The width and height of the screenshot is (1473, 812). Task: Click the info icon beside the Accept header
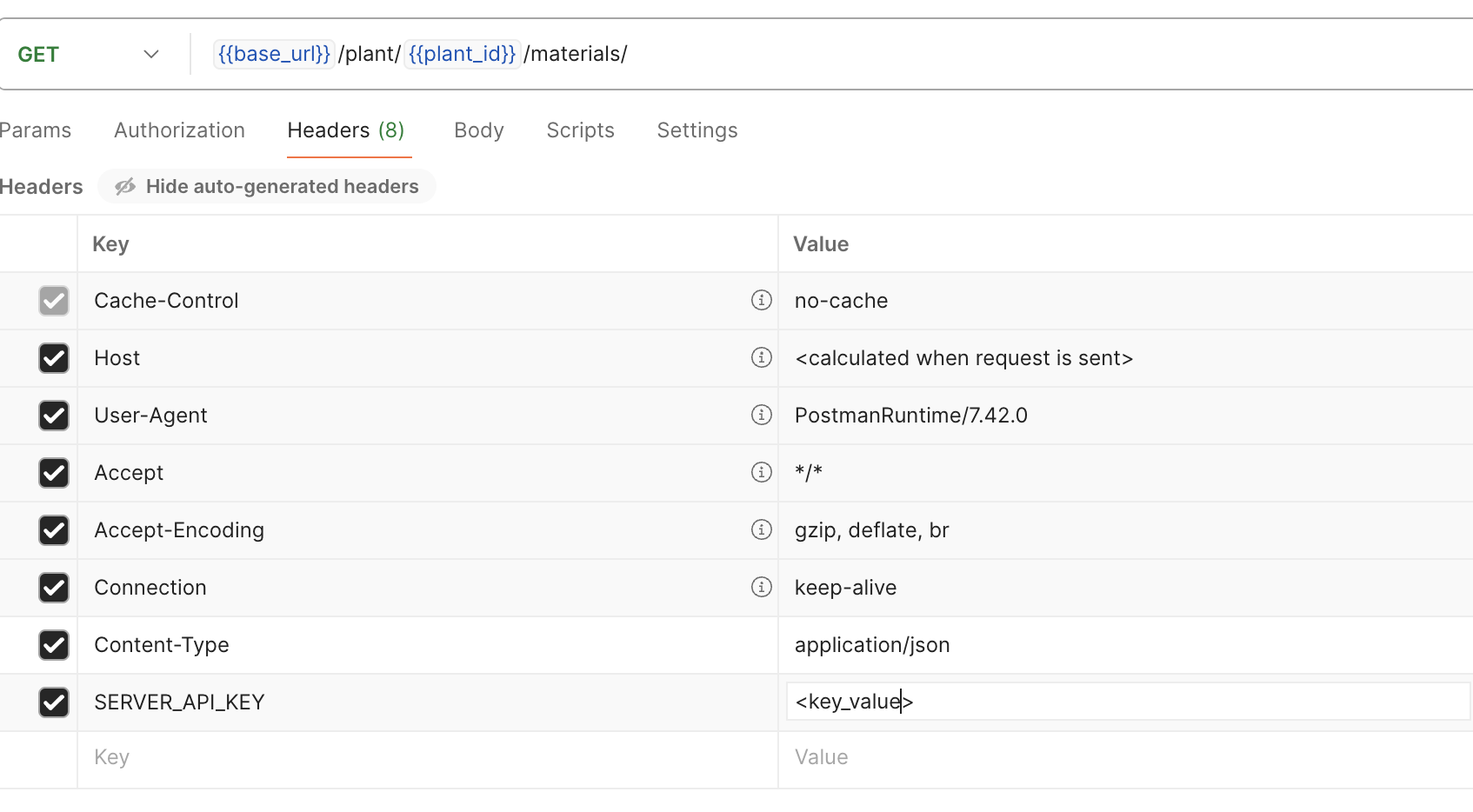762,472
